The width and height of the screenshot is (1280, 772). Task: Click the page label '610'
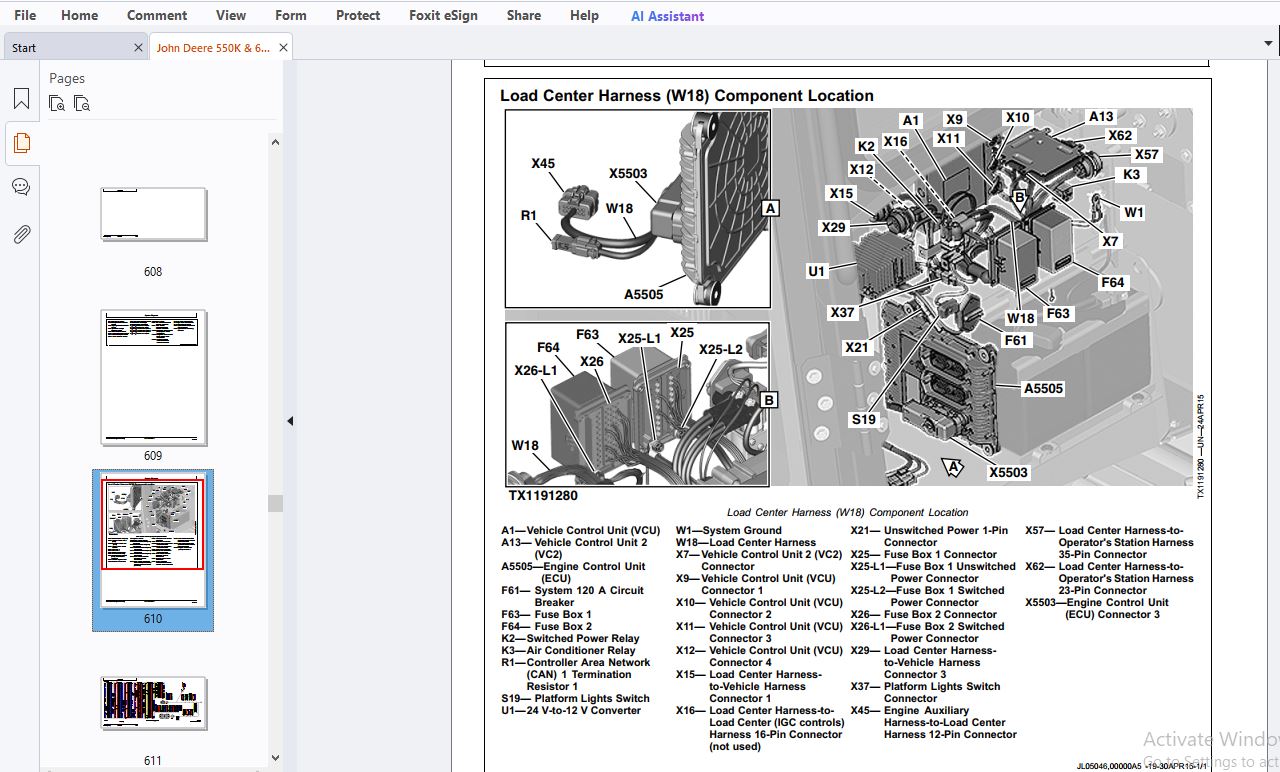point(153,618)
